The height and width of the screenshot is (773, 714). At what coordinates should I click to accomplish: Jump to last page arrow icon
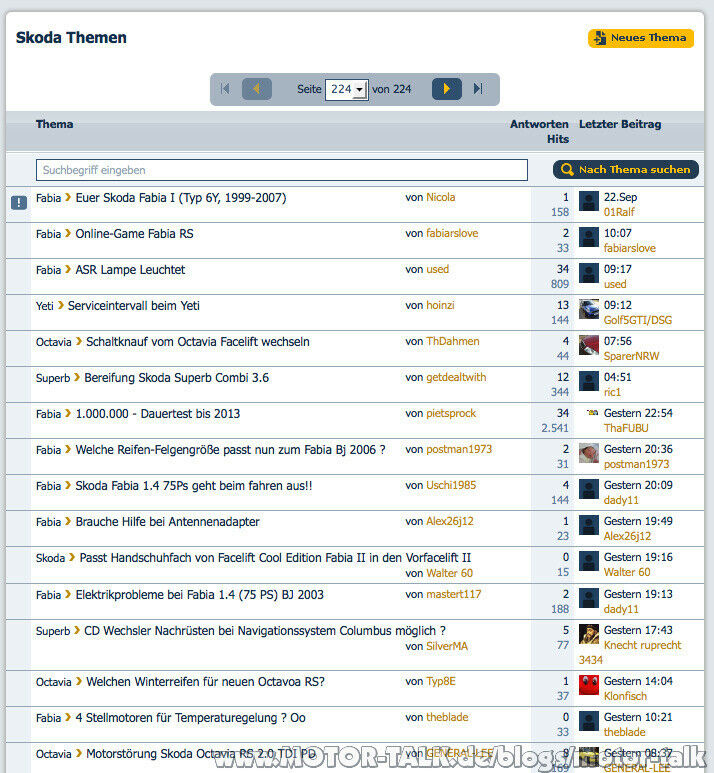pyautogui.click(x=478, y=89)
